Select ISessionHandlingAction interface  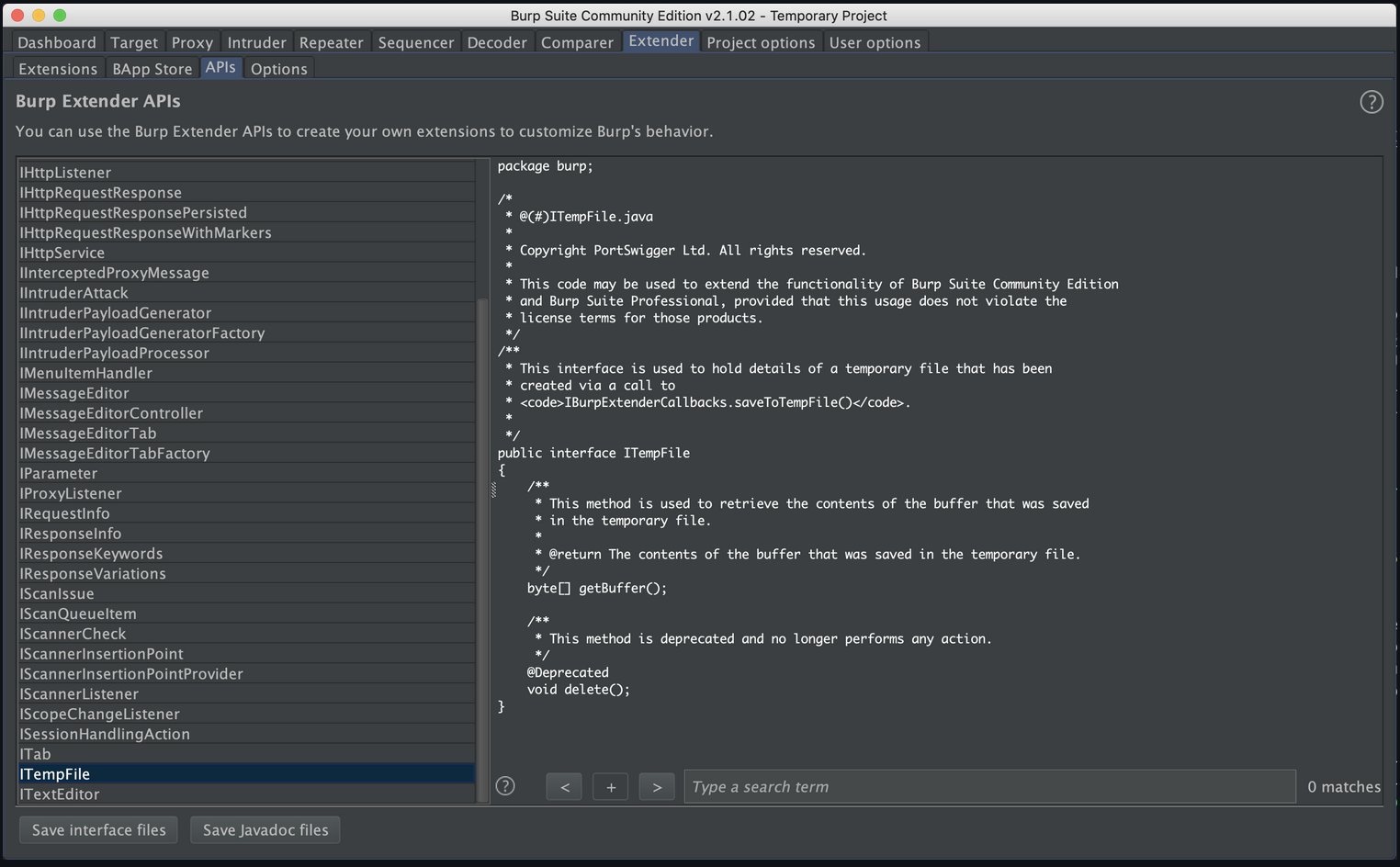(x=246, y=734)
